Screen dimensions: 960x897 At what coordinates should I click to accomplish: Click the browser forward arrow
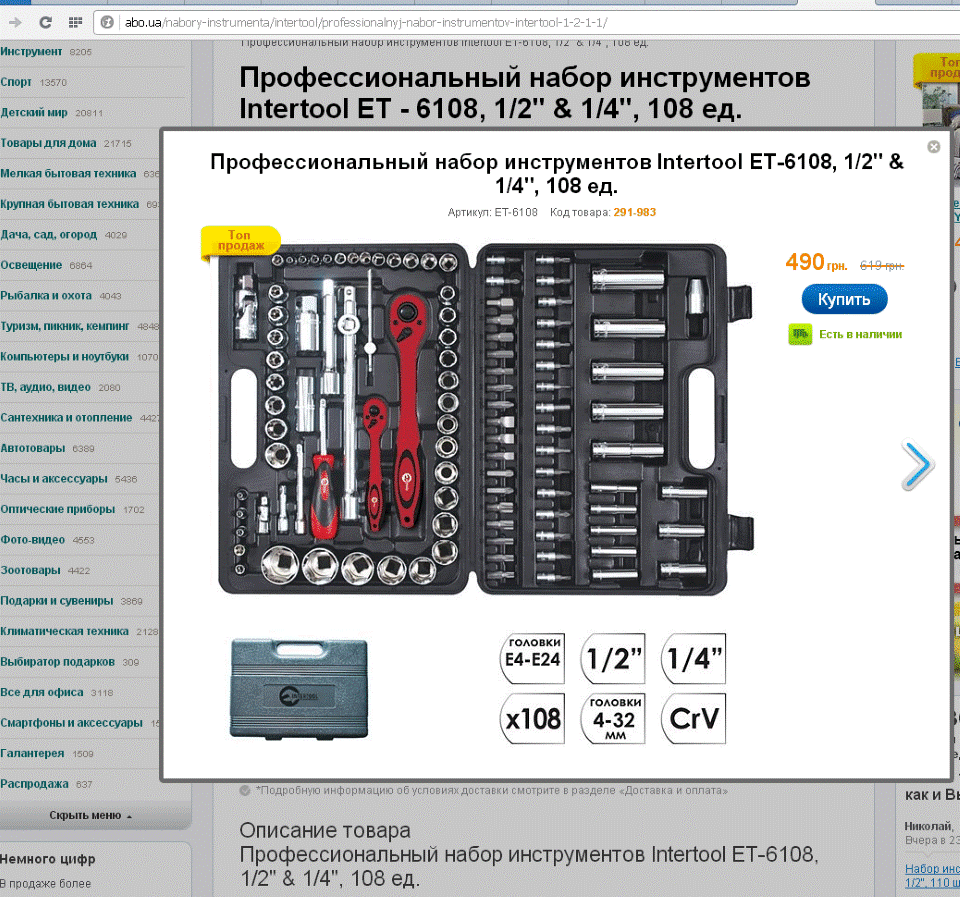click(x=15, y=23)
